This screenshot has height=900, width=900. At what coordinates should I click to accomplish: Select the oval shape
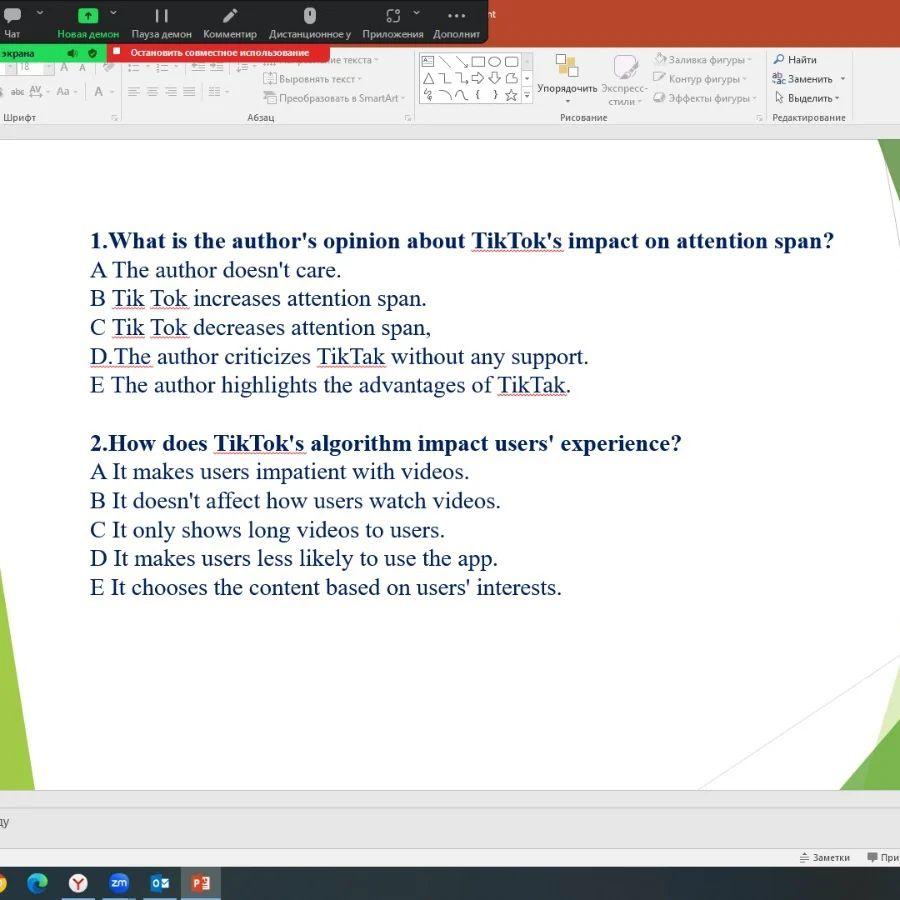[x=494, y=61]
